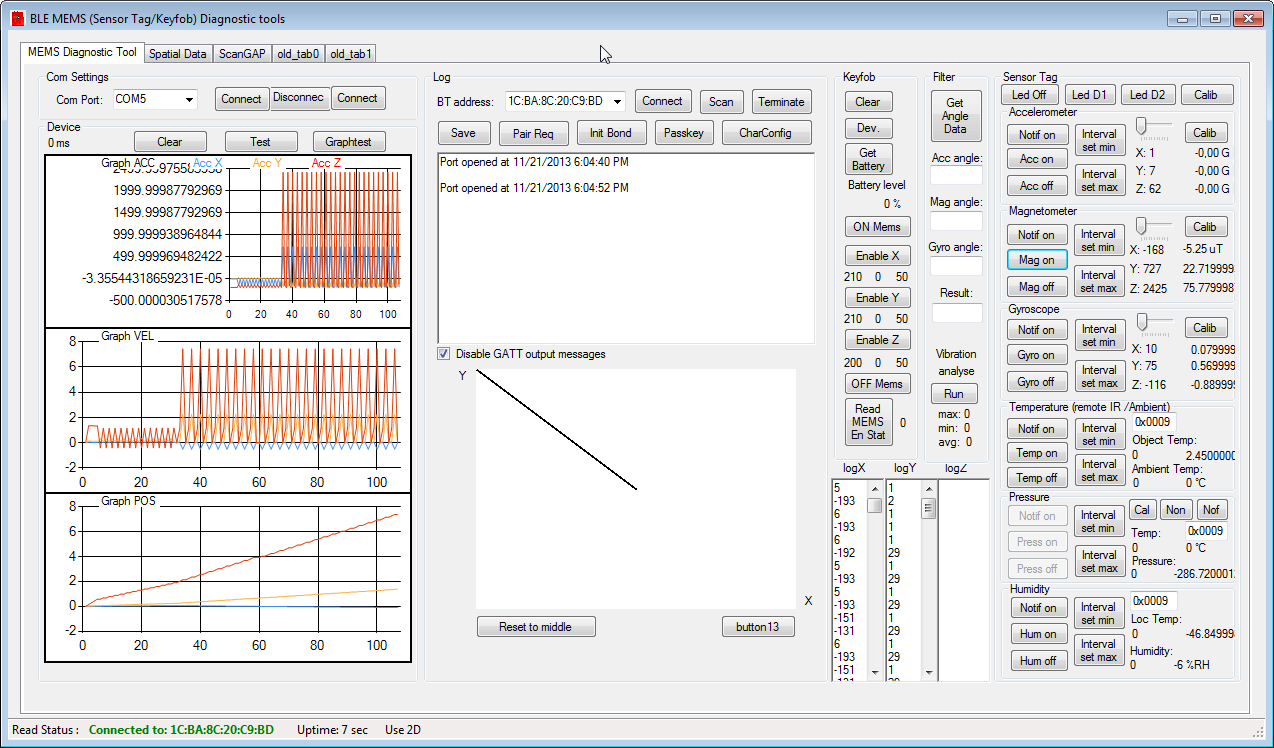Open the ScanGAP tab
The height and width of the screenshot is (748, 1274).
[x=242, y=54]
